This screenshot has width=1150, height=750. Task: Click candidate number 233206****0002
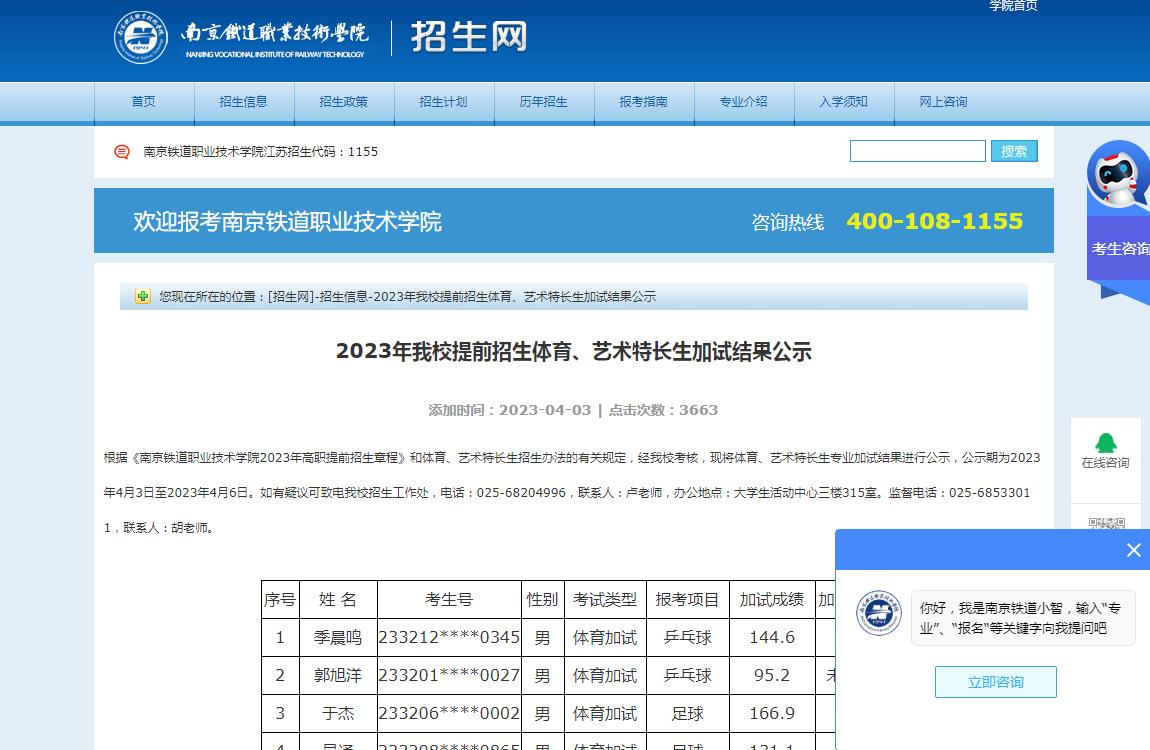pyautogui.click(x=449, y=713)
